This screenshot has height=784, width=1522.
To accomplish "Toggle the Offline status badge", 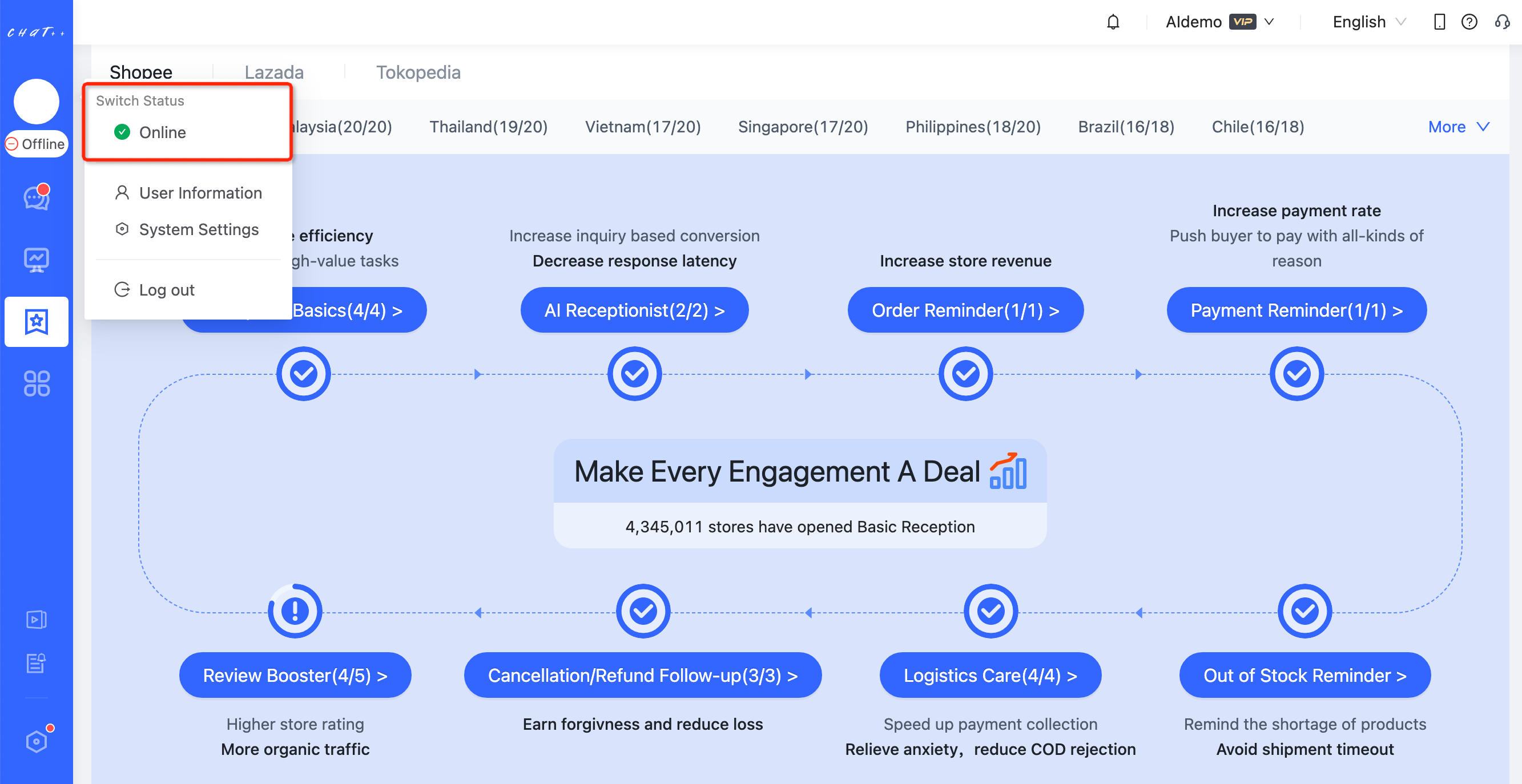I will [x=36, y=144].
